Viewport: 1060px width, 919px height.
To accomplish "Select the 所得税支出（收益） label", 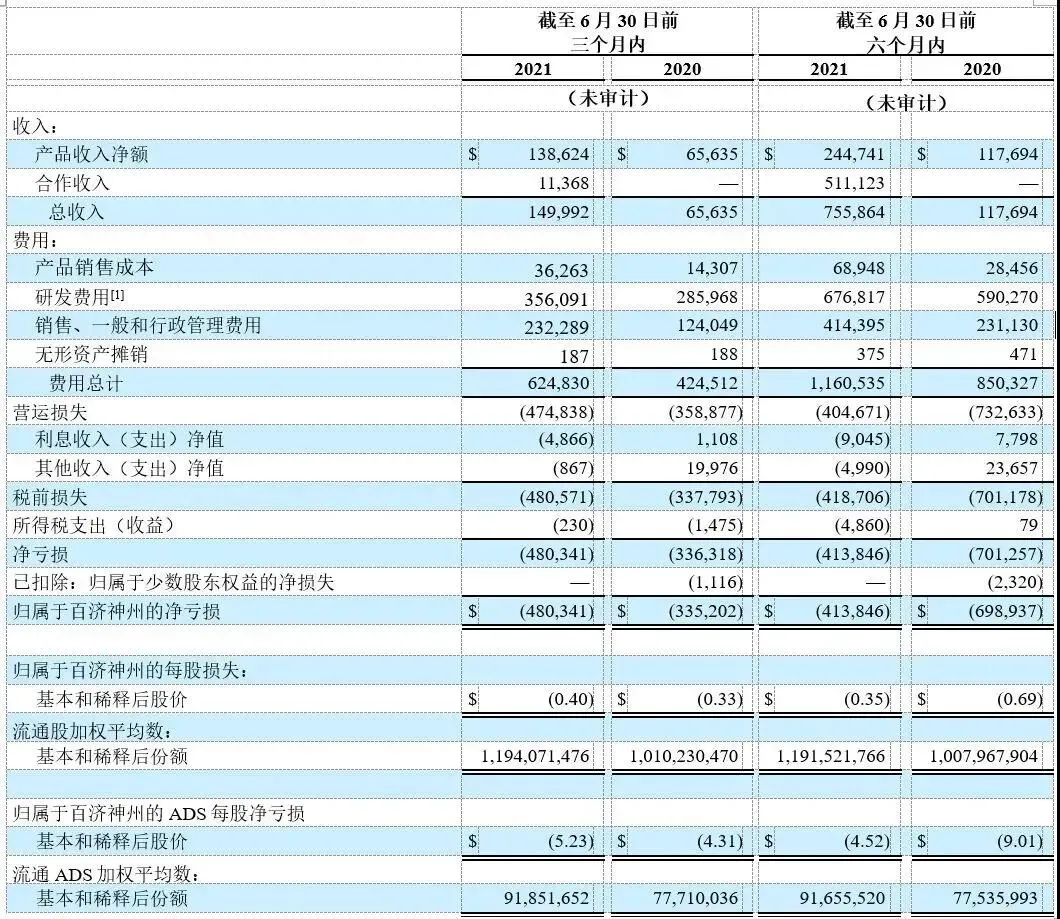I will pyautogui.click(x=94, y=525).
